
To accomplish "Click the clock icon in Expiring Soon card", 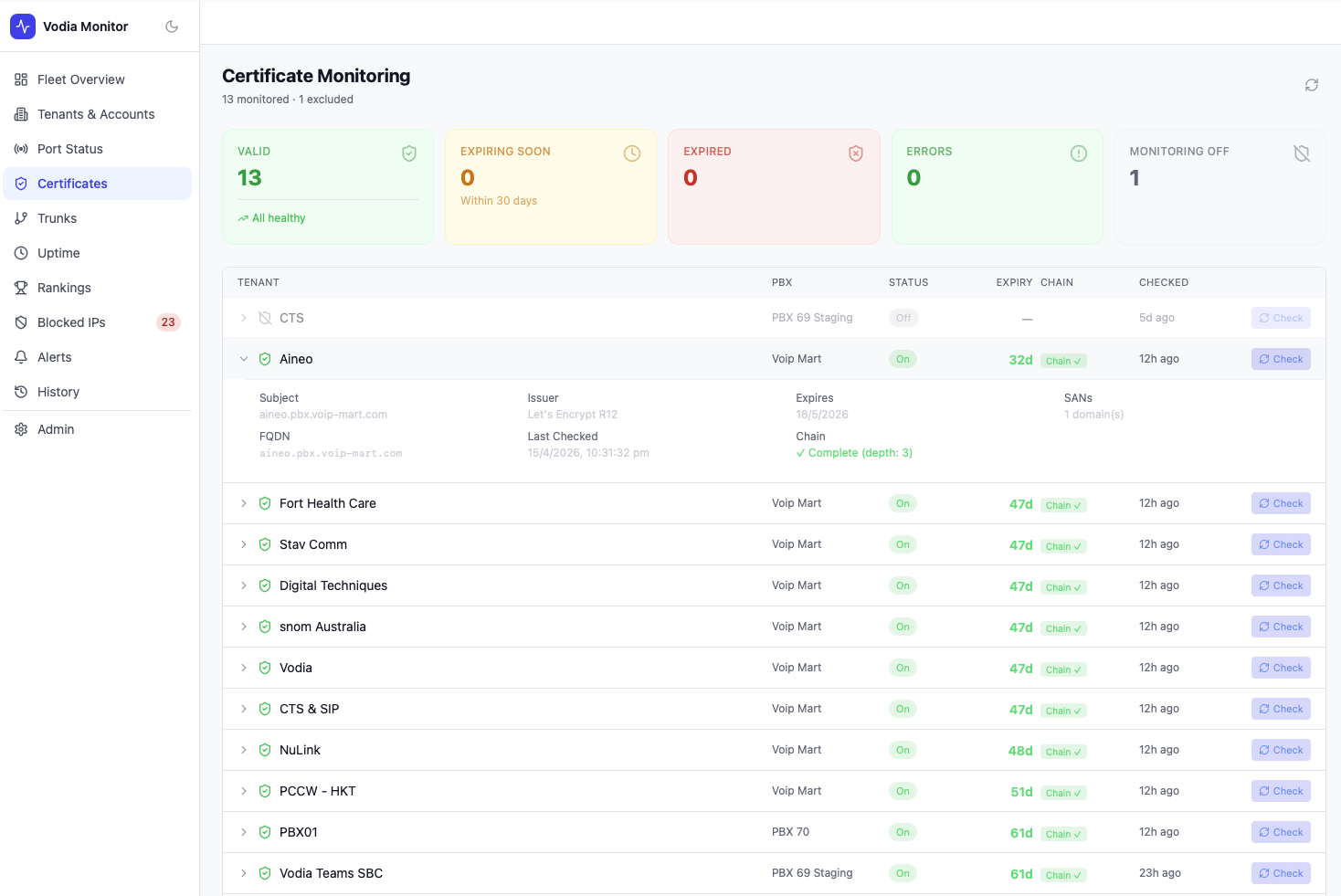I will click(x=632, y=153).
